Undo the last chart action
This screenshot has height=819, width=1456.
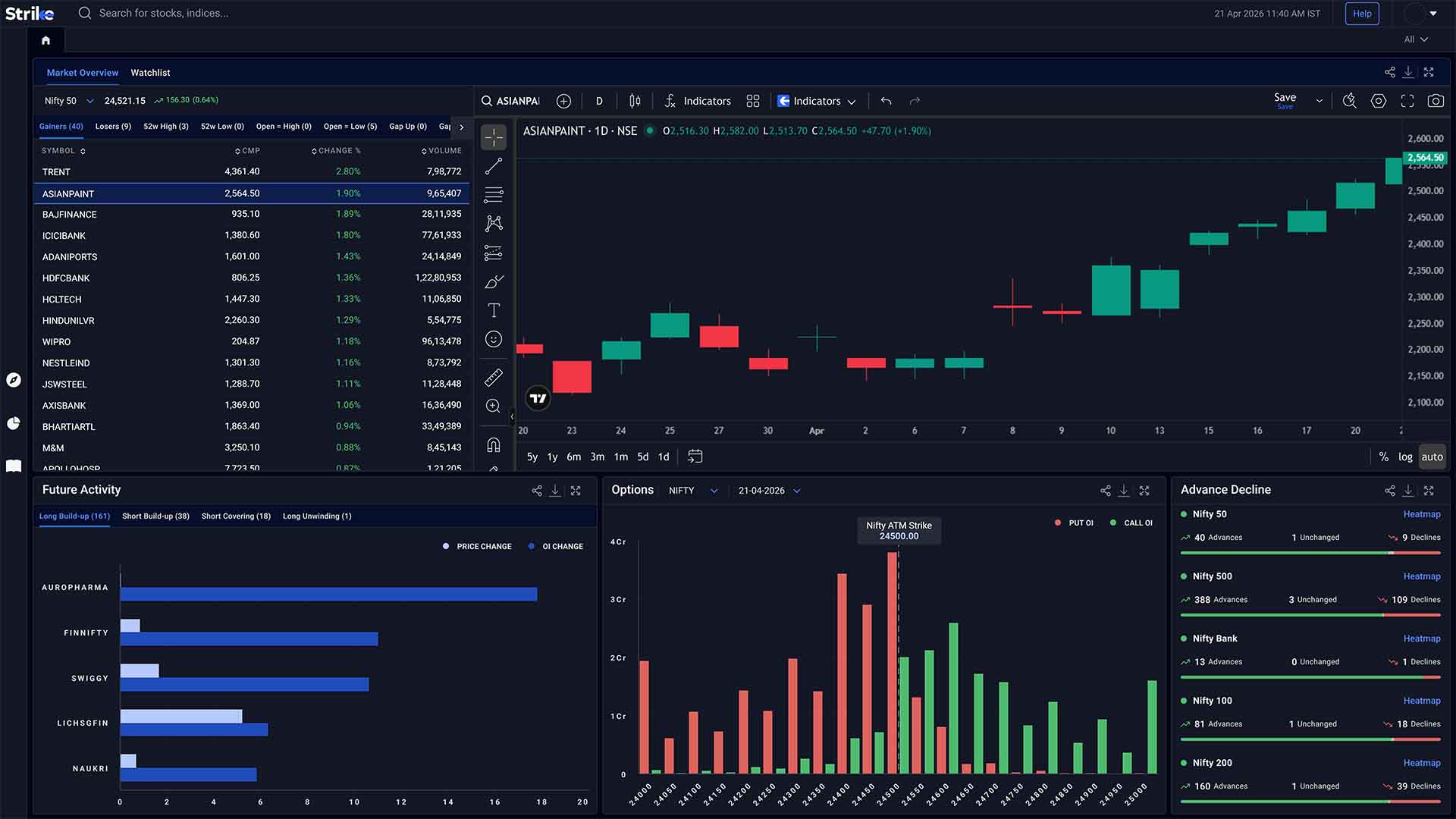(x=886, y=101)
